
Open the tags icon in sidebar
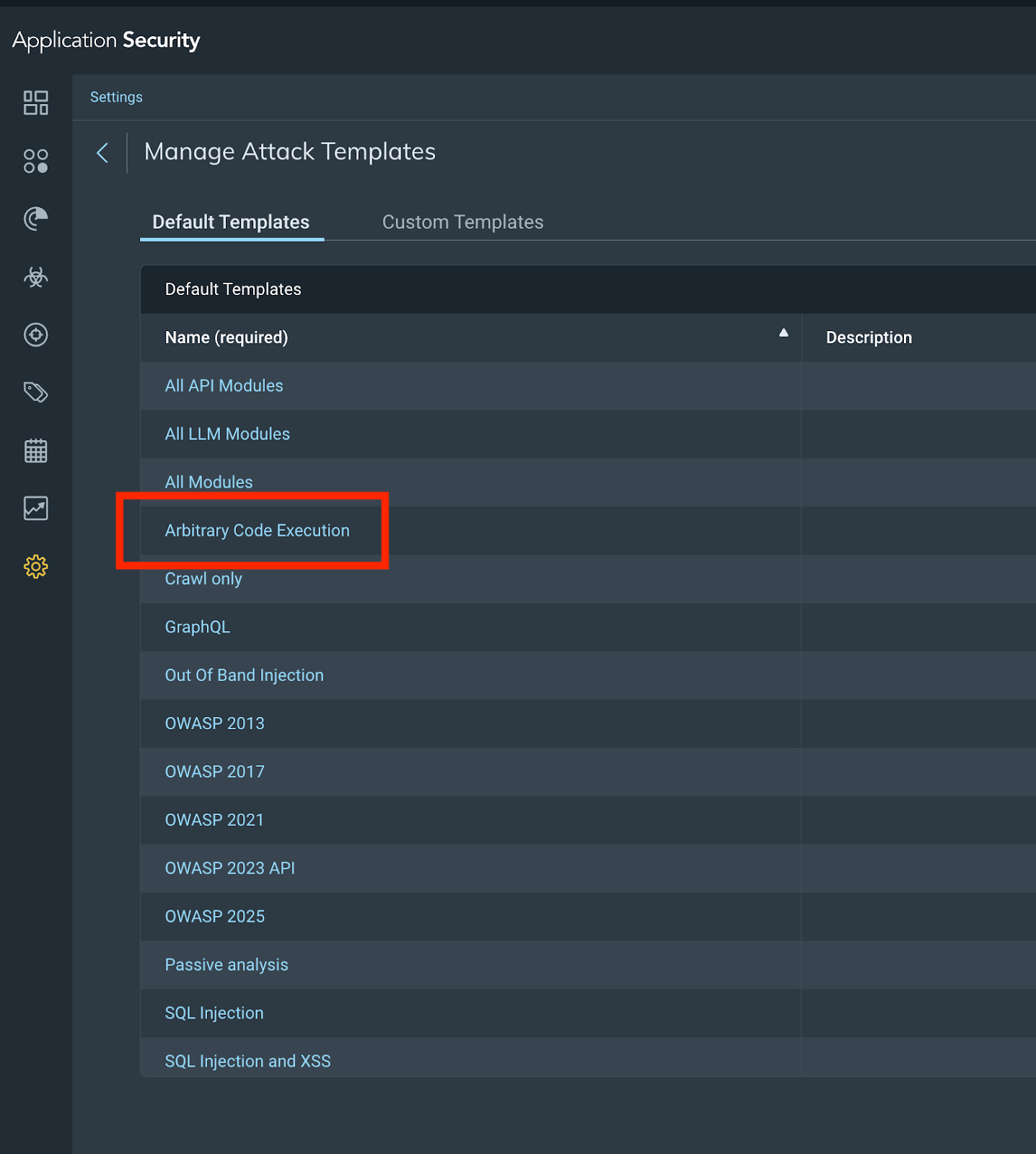click(x=35, y=392)
